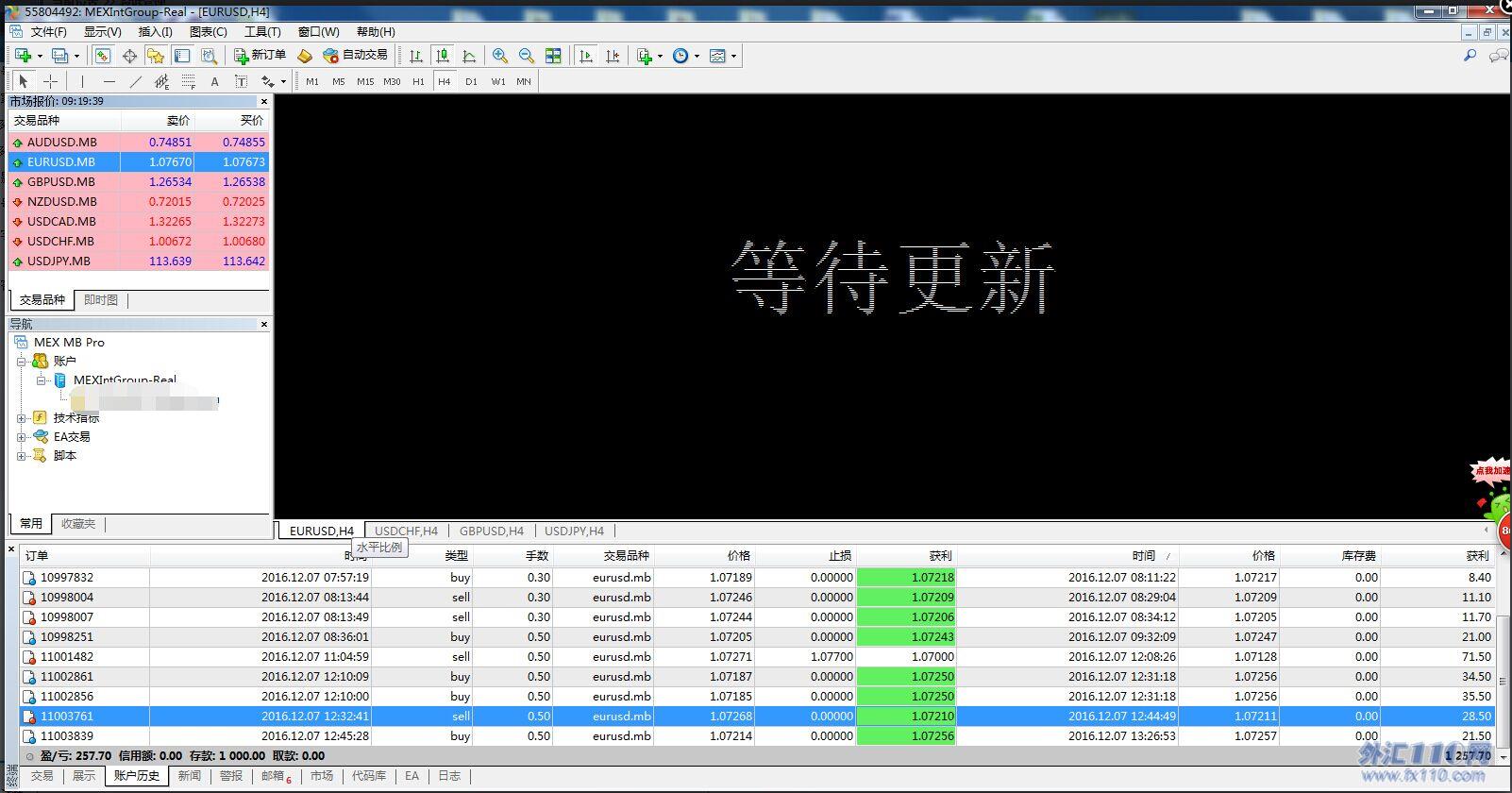Open the periods clock dropdown arrow
The width and height of the screenshot is (1512, 793).
point(697,56)
